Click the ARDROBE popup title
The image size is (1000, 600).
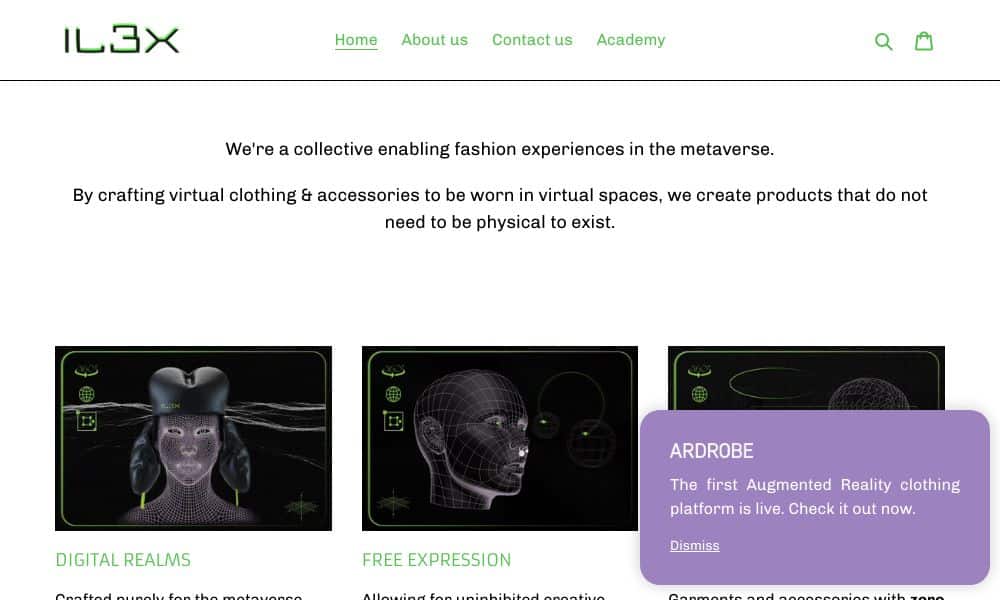[711, 451]
